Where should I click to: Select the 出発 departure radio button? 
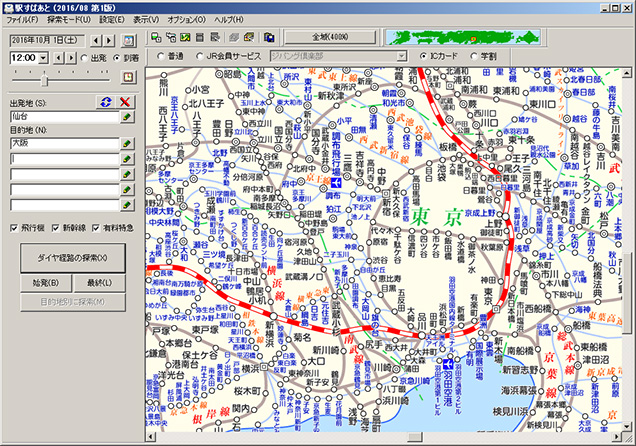(84, 58)
